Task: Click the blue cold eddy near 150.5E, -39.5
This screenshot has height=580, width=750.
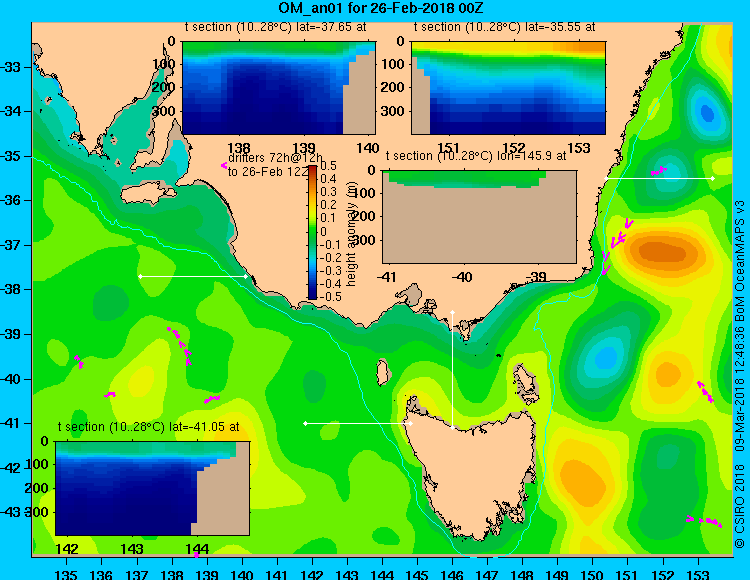Action: pos(606,358)
